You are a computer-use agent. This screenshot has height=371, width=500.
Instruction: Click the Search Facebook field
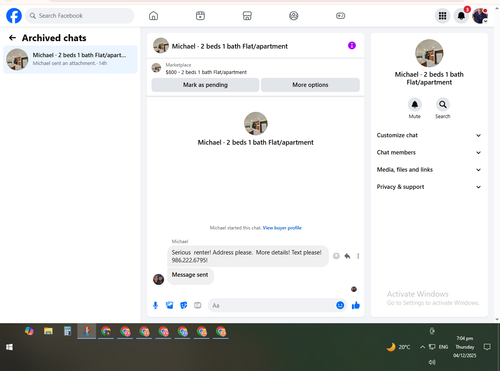pos(80,16)
